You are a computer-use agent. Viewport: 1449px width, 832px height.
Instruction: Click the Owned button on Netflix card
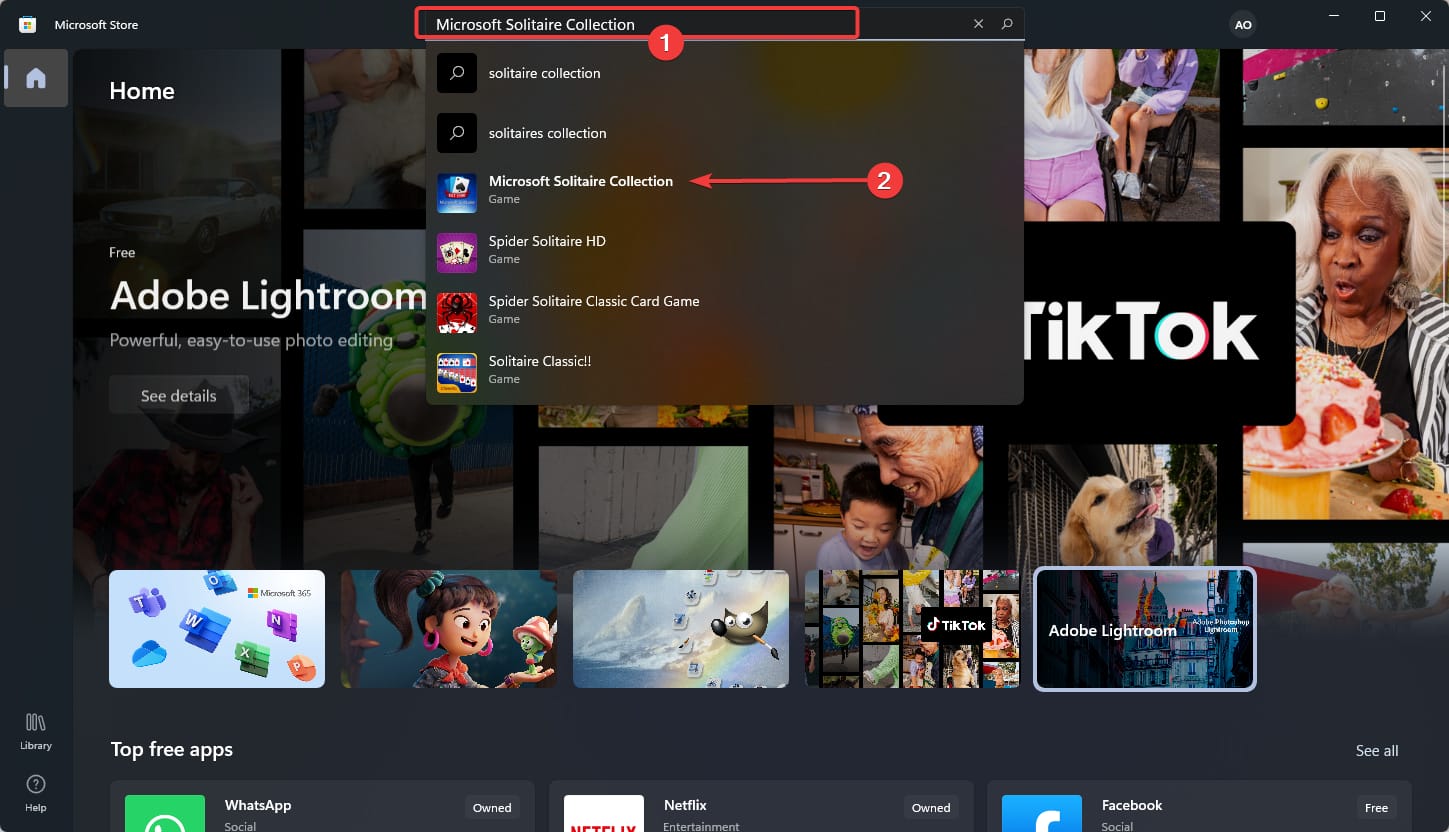coord(931,808)
